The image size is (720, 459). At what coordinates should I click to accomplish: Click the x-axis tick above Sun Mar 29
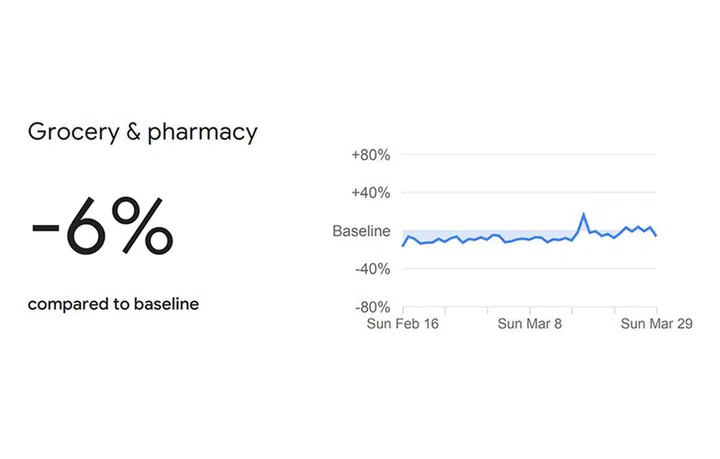point(656,310)
